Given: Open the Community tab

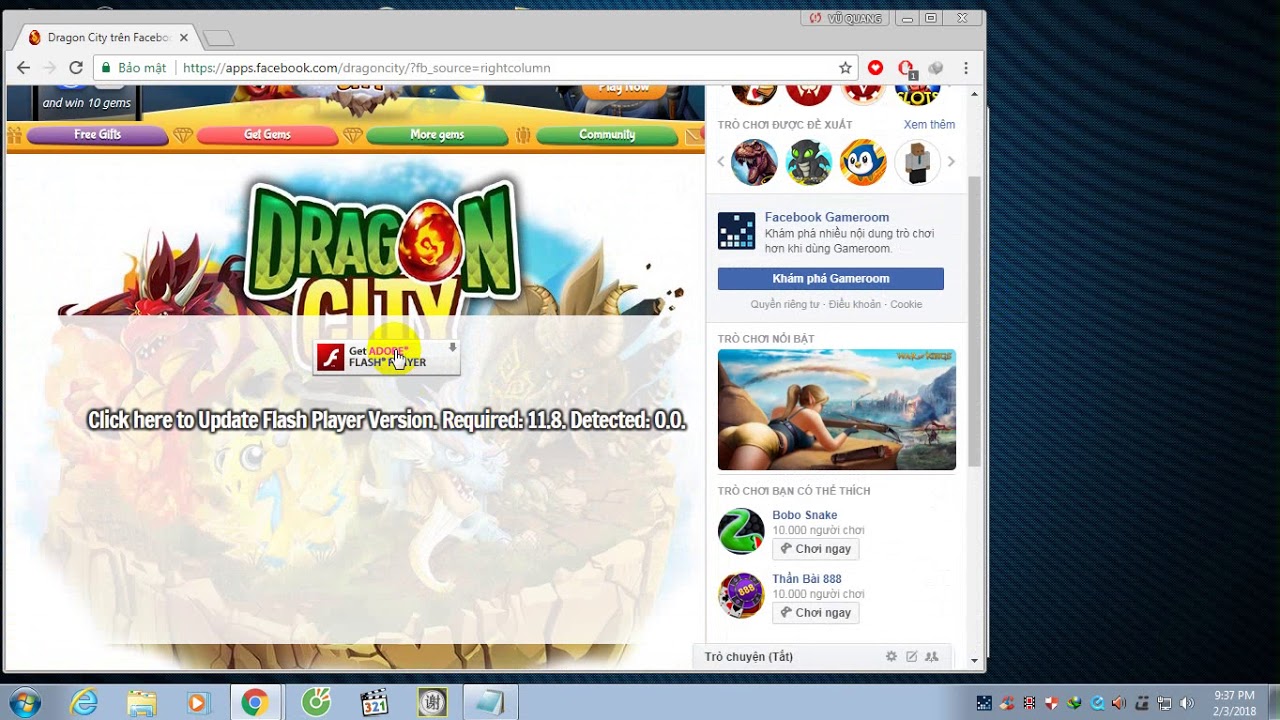Looking at the screenshot, I should click(x=607, y=135).
